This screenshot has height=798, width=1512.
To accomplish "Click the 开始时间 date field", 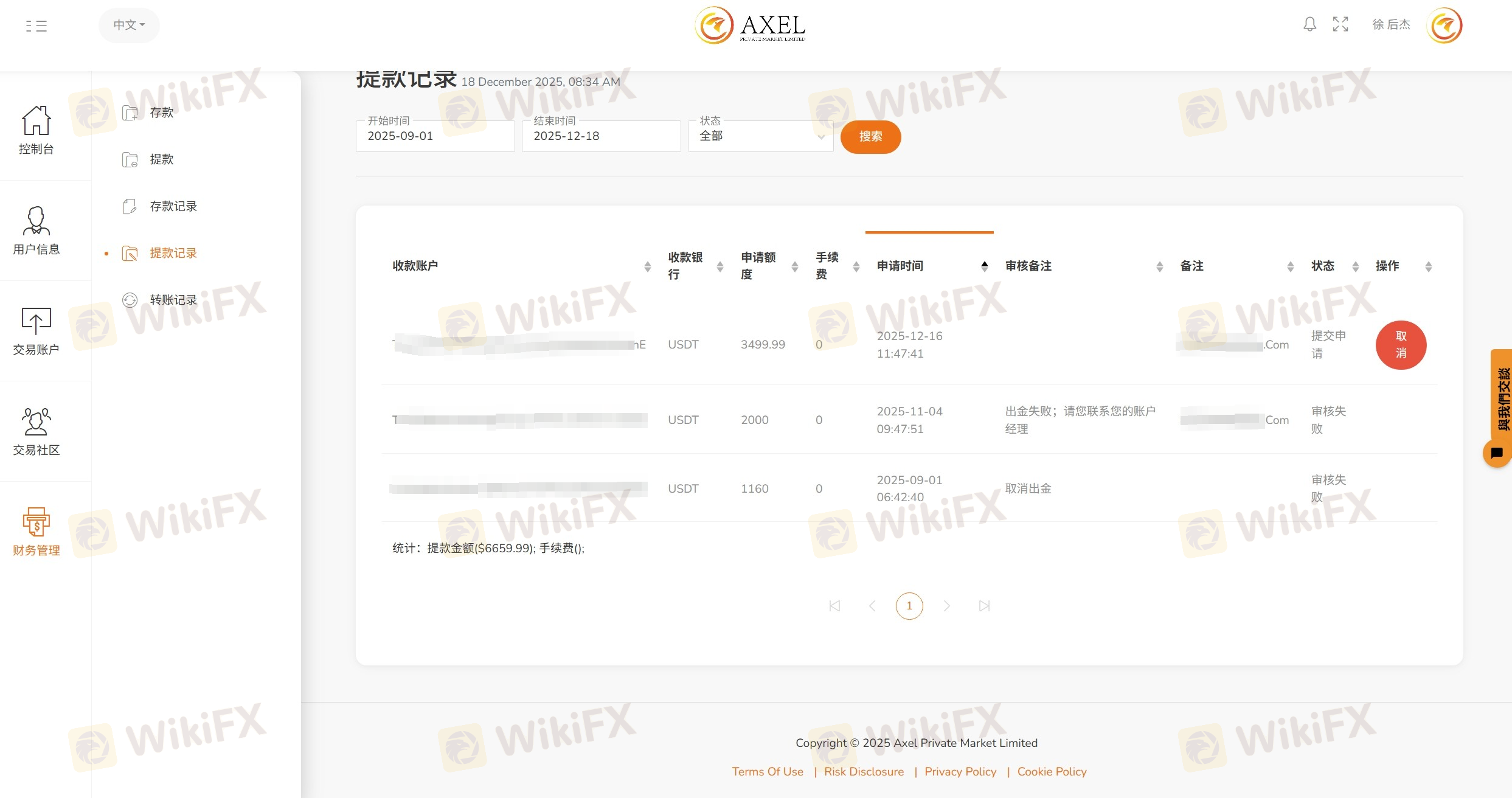I will click(435, 136).
